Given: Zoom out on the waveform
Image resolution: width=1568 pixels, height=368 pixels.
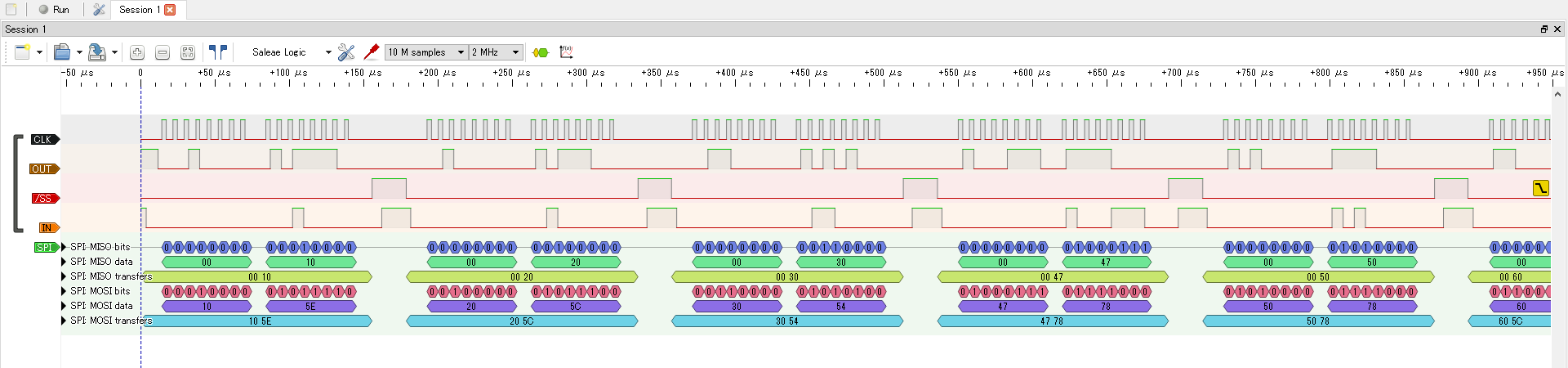Looking at the screenshot, I should (163, 52).
